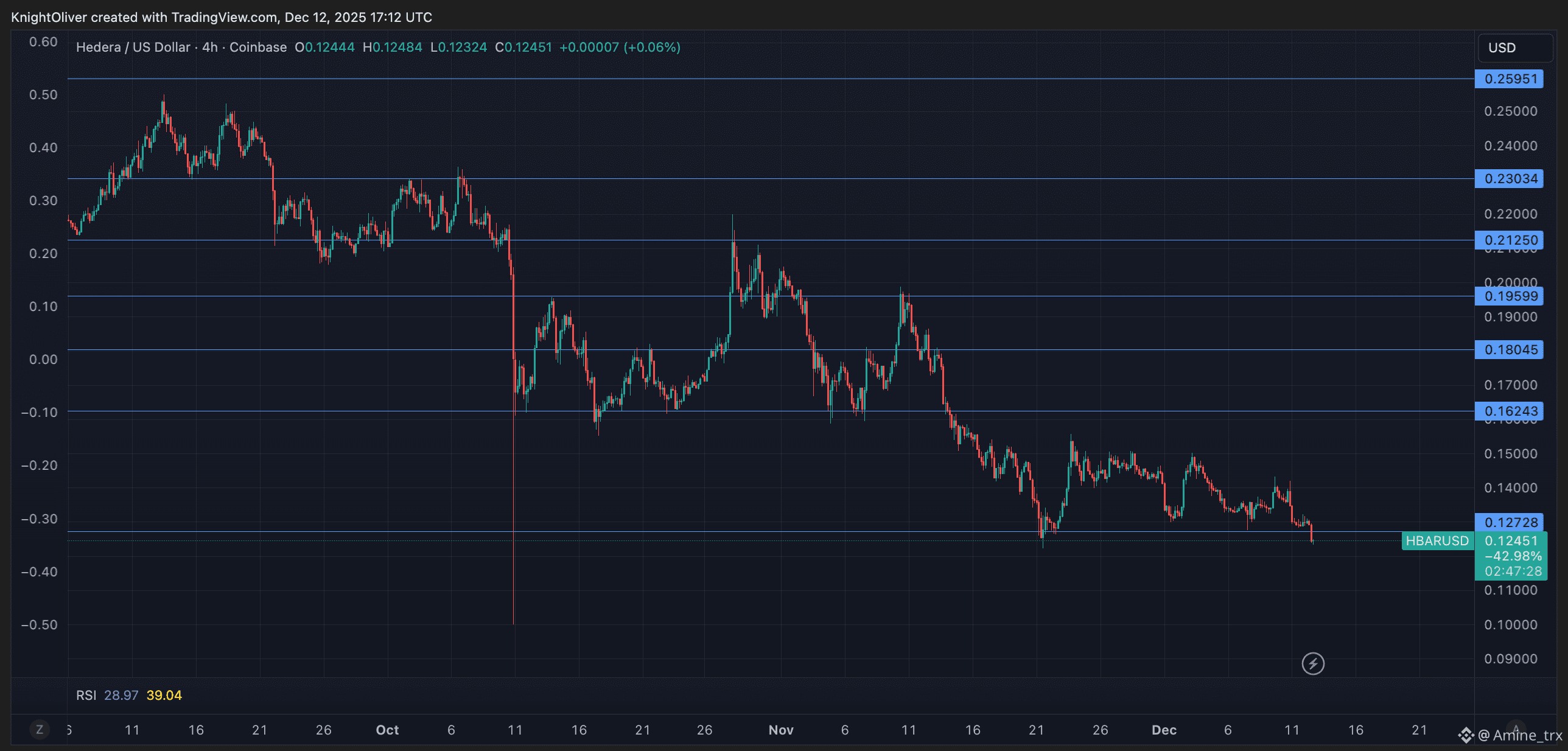Click the 0.21250 price level tag
Screen dimensions: 1568x751
pos(1510,240)
